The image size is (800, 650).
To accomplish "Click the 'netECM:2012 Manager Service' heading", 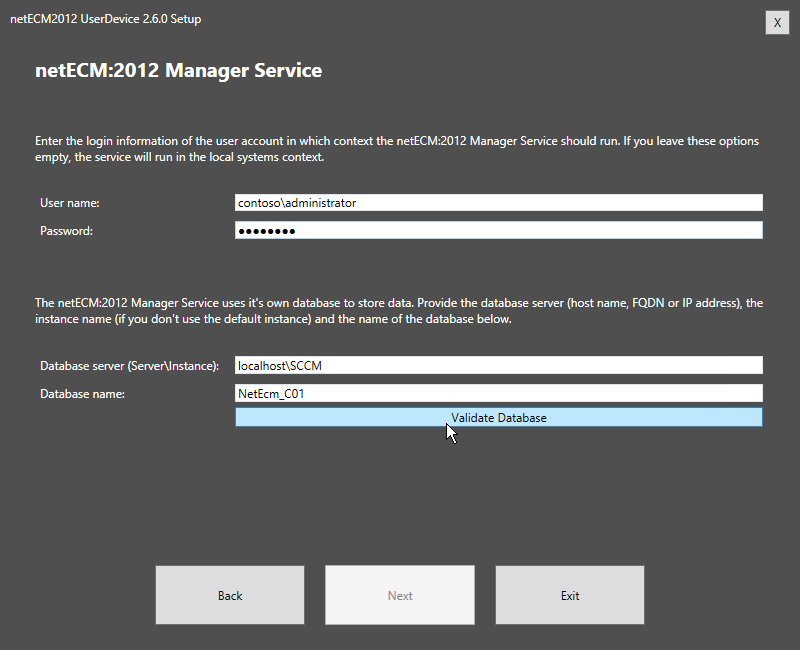I will tap(178, 70).
